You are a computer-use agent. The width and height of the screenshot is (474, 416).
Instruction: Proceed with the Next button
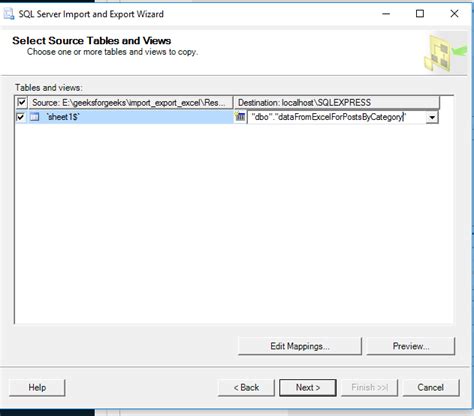[308, 388]
